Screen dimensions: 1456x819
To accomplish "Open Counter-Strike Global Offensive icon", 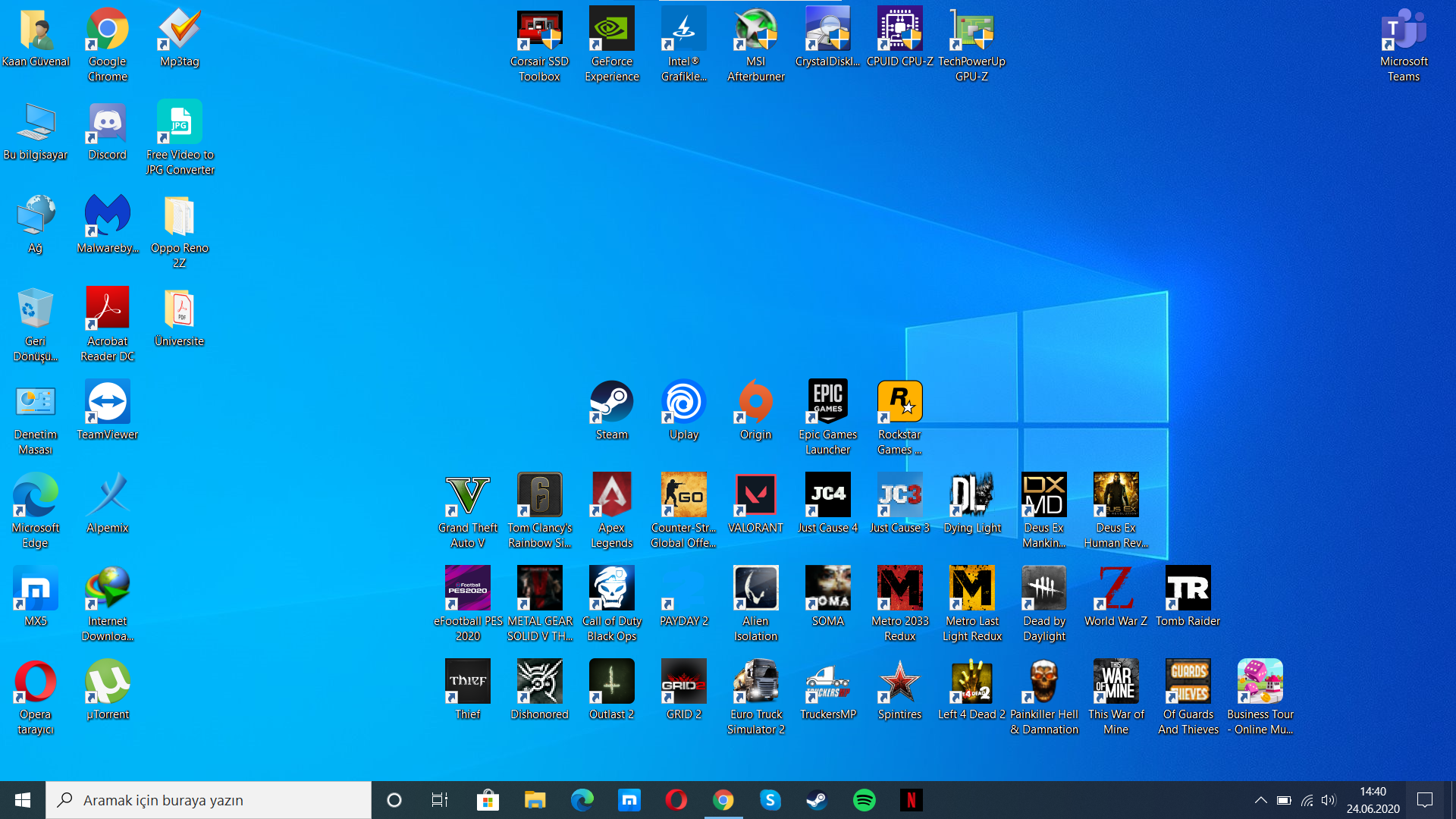I will tap(683, 511).
